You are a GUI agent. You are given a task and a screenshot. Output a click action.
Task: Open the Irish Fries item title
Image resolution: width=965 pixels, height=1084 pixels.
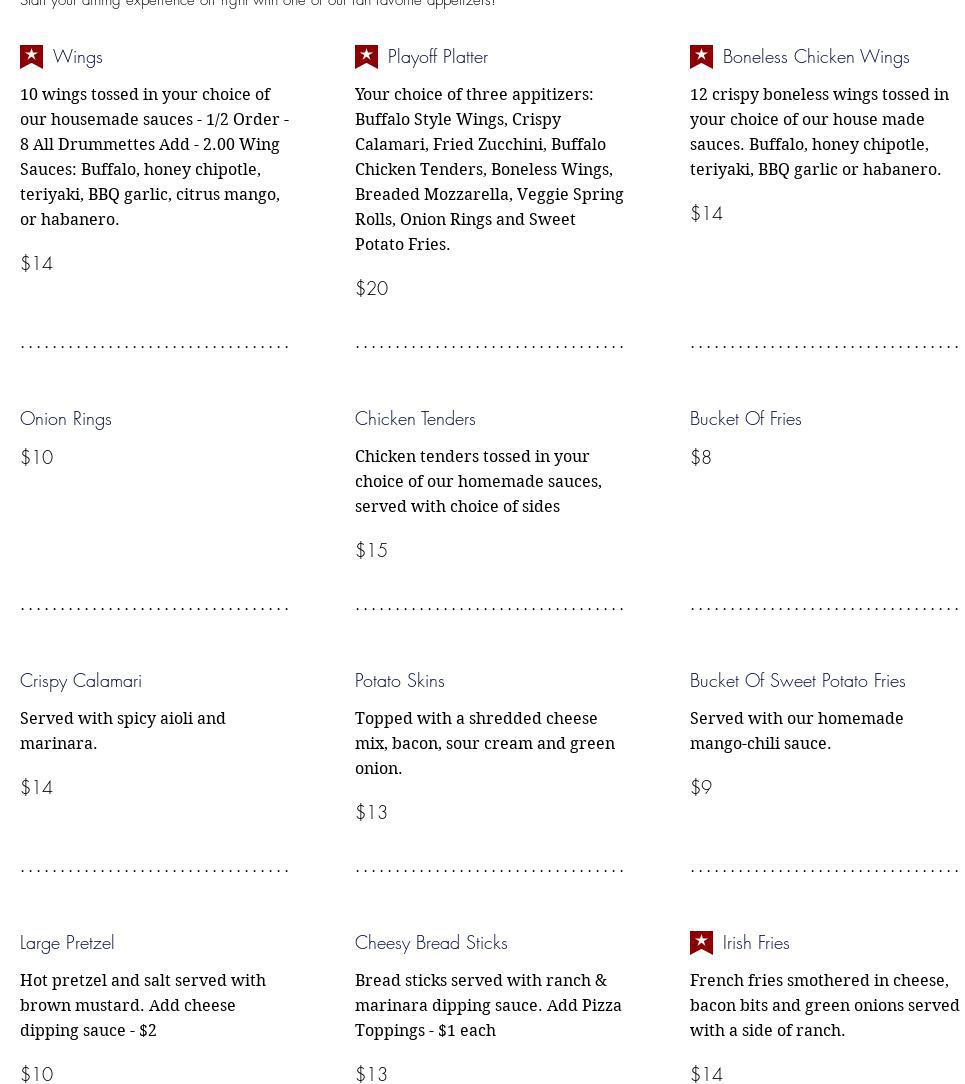[x=756, y=943]
